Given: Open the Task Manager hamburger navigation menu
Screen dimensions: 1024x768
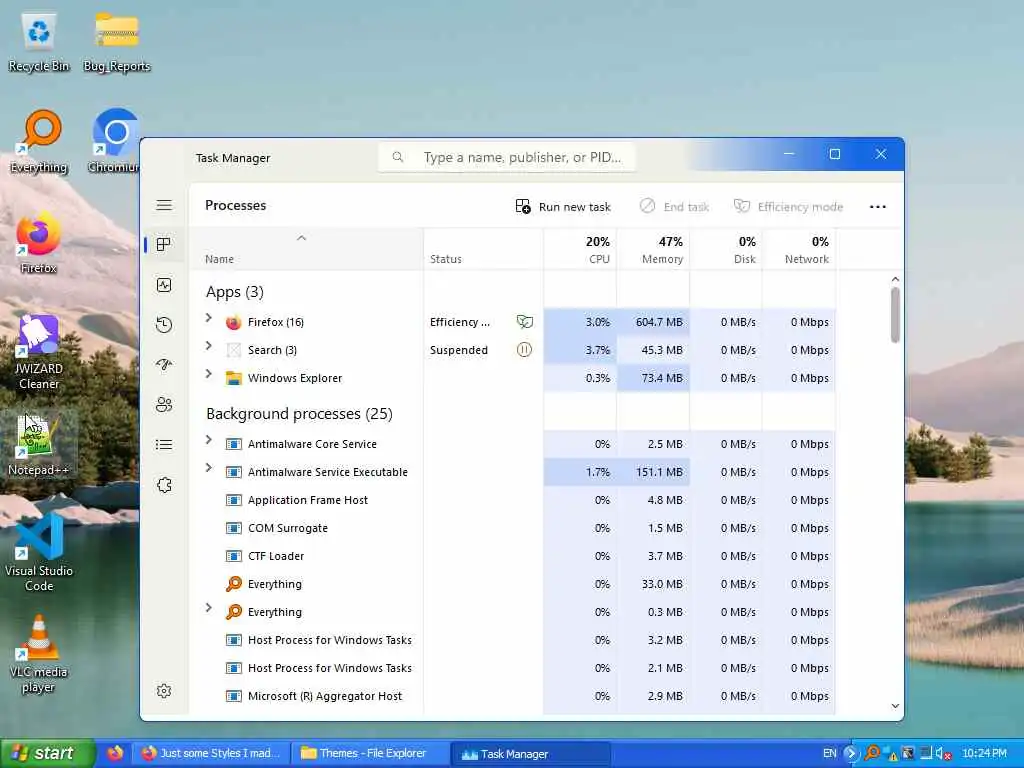Looking at the screenshot, I should [x=164, y=205].
